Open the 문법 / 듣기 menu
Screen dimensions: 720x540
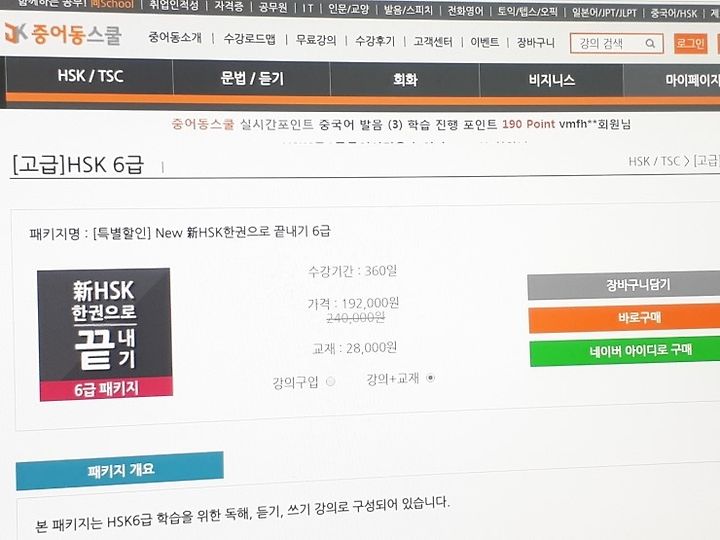tap(252, 78)
